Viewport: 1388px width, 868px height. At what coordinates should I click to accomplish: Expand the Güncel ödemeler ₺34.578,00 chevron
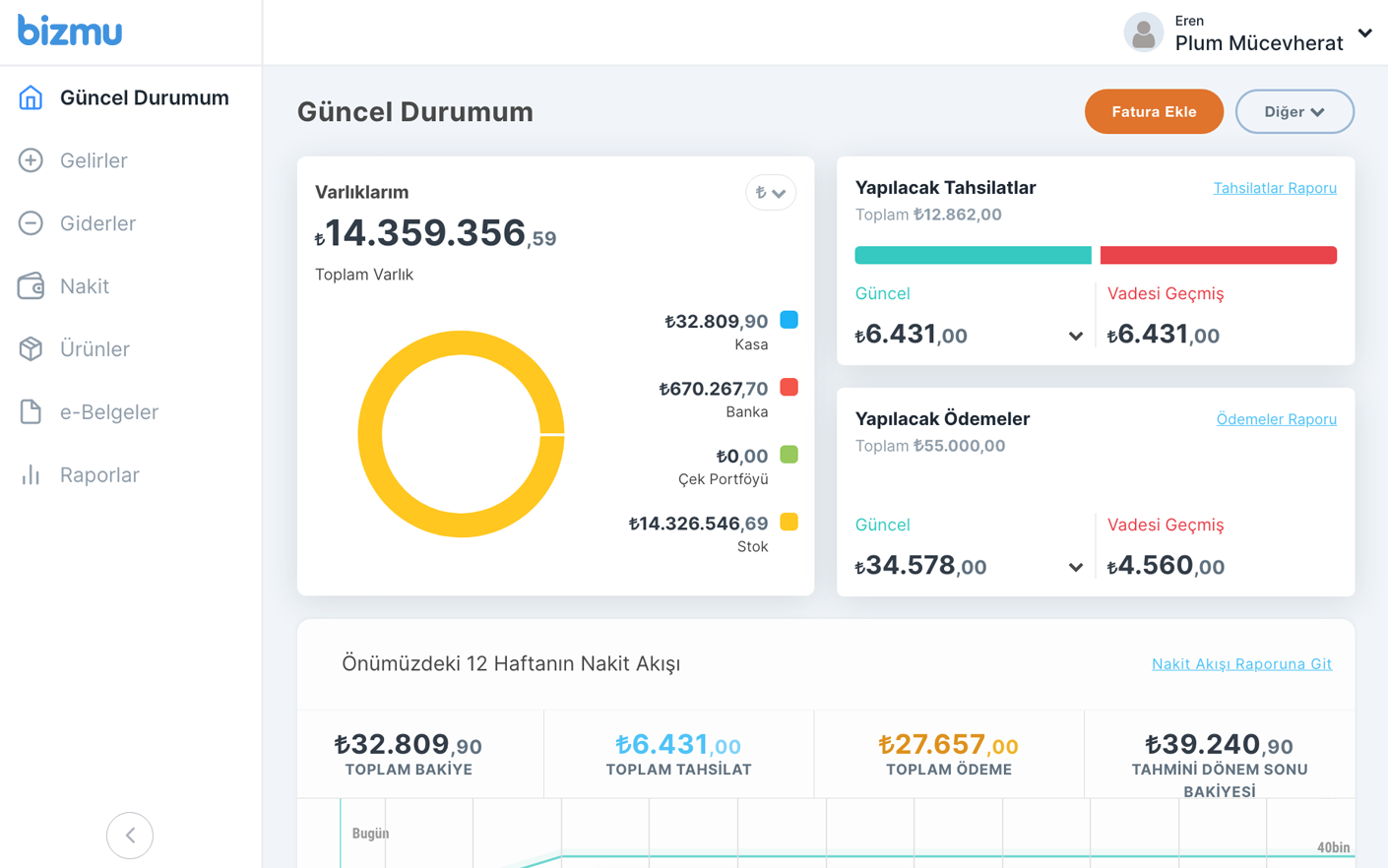(x=1076, y=568)
